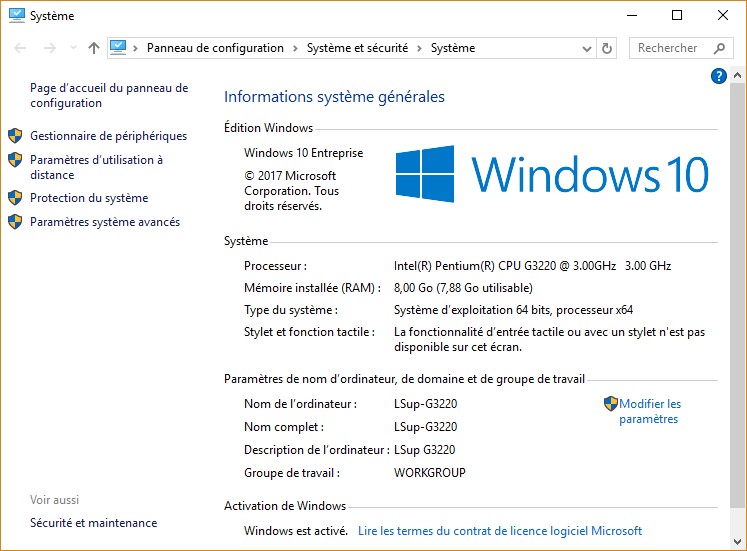Click inside the Rechercher search field
747x551 pixels.
coord(668,48)
